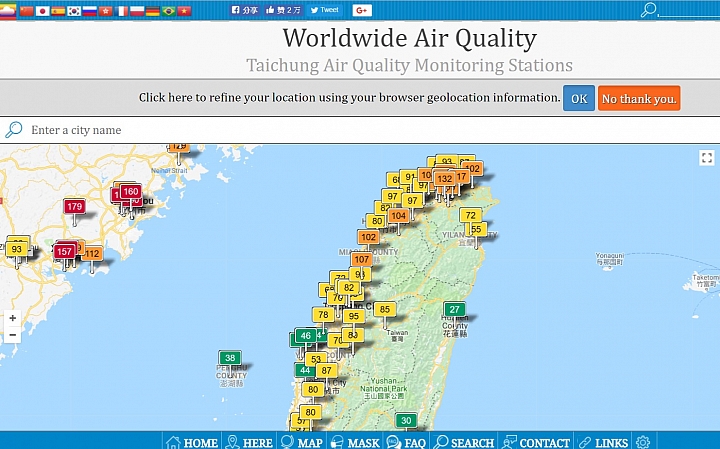Select the green 44 station marker
Image resolution: width=720 pixels, height=449 pixels.
pyautogui.click(x=304, y=370)
